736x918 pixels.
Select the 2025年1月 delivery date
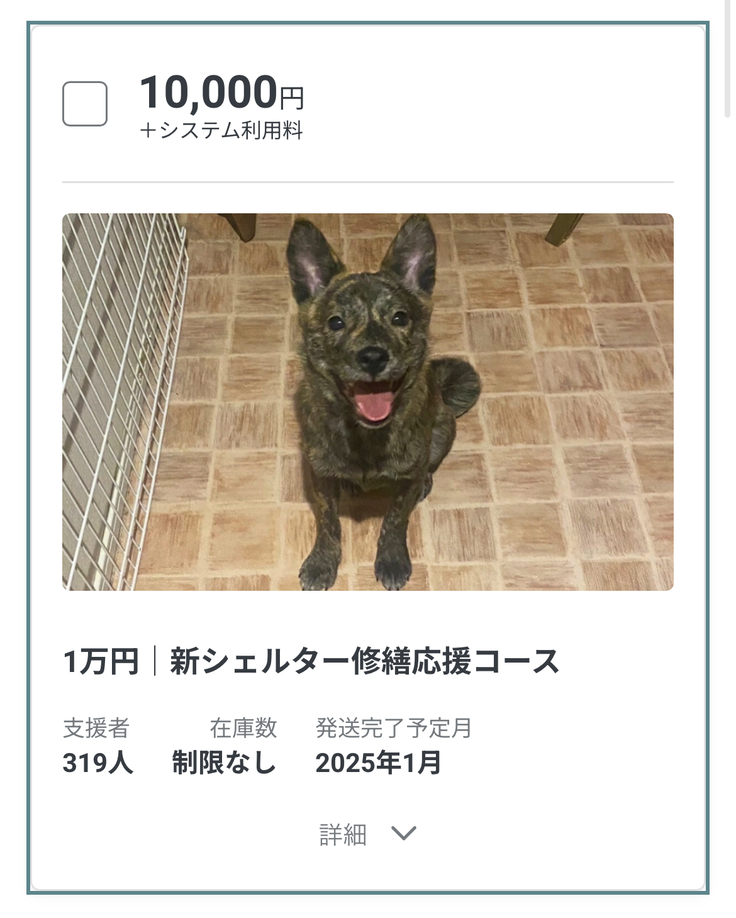pos(378,762)
